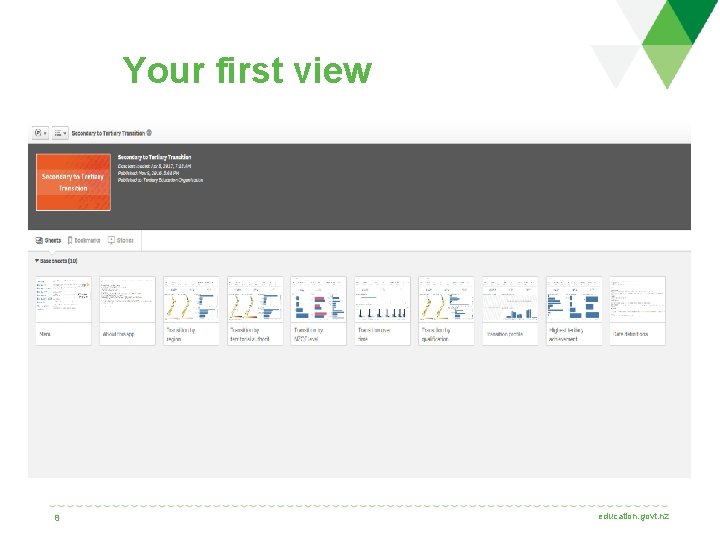Open the Transition by region sheet
This screenshot has height=540, width=720.
pyautogui.click(x=191, y=310)
